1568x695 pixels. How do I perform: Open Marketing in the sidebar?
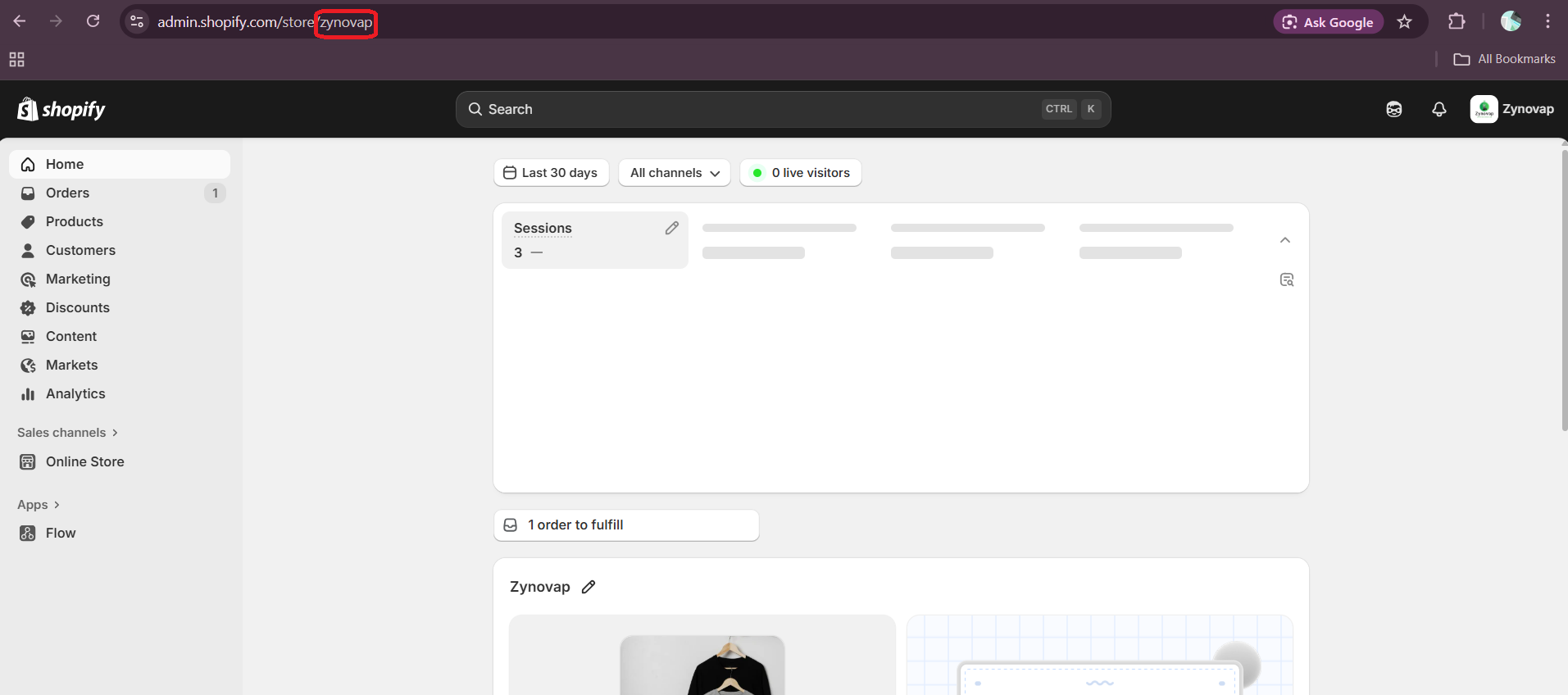point(120,279)
